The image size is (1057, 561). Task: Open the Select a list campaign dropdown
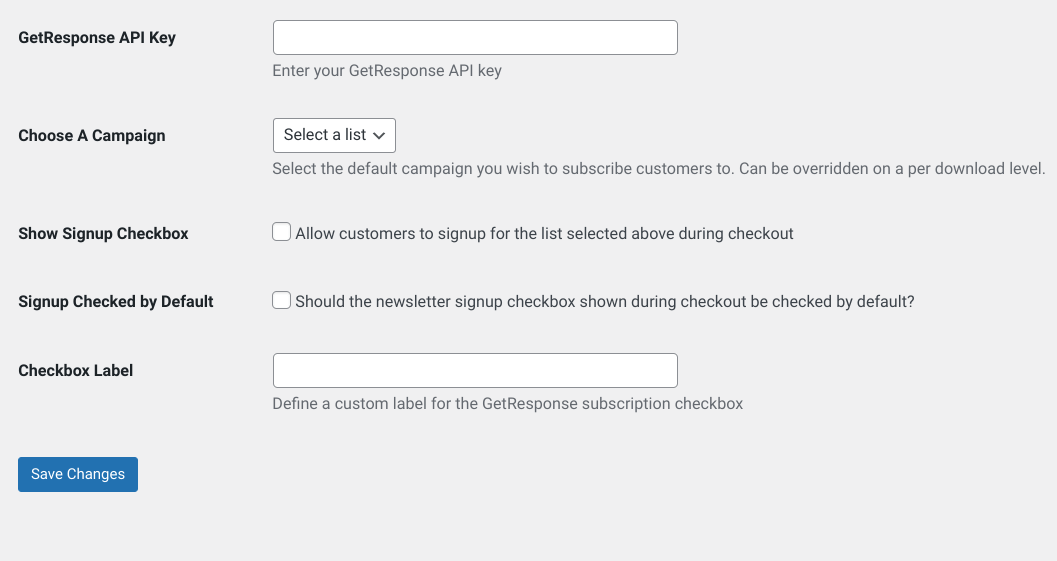click(334, 136)
